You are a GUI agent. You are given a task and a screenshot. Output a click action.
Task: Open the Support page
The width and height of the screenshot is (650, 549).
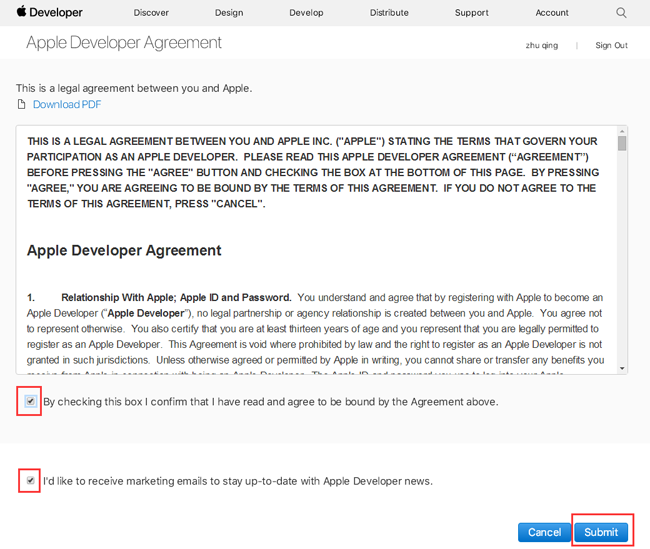coord(472,13)
